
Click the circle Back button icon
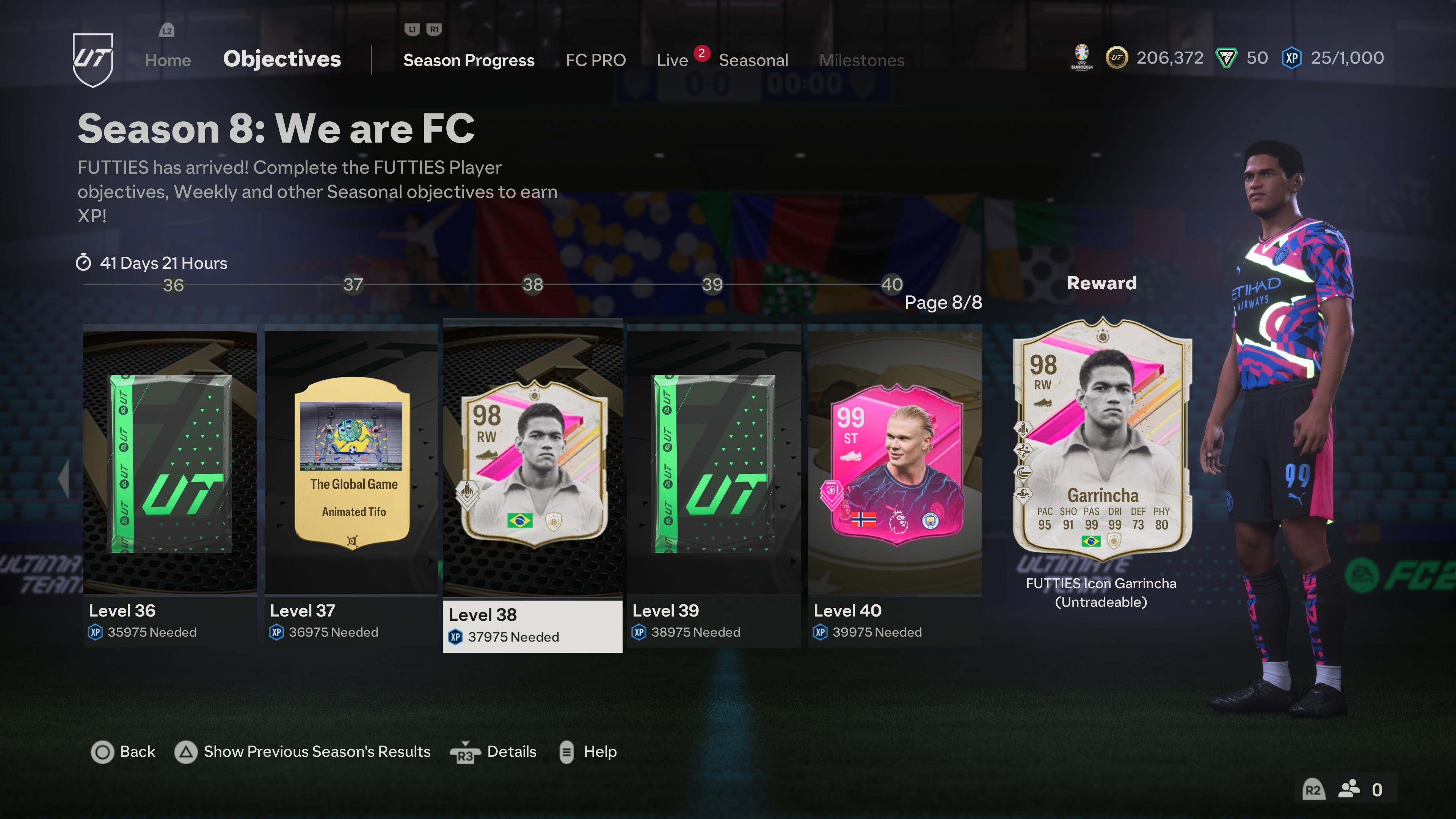(x=102, y=752)
